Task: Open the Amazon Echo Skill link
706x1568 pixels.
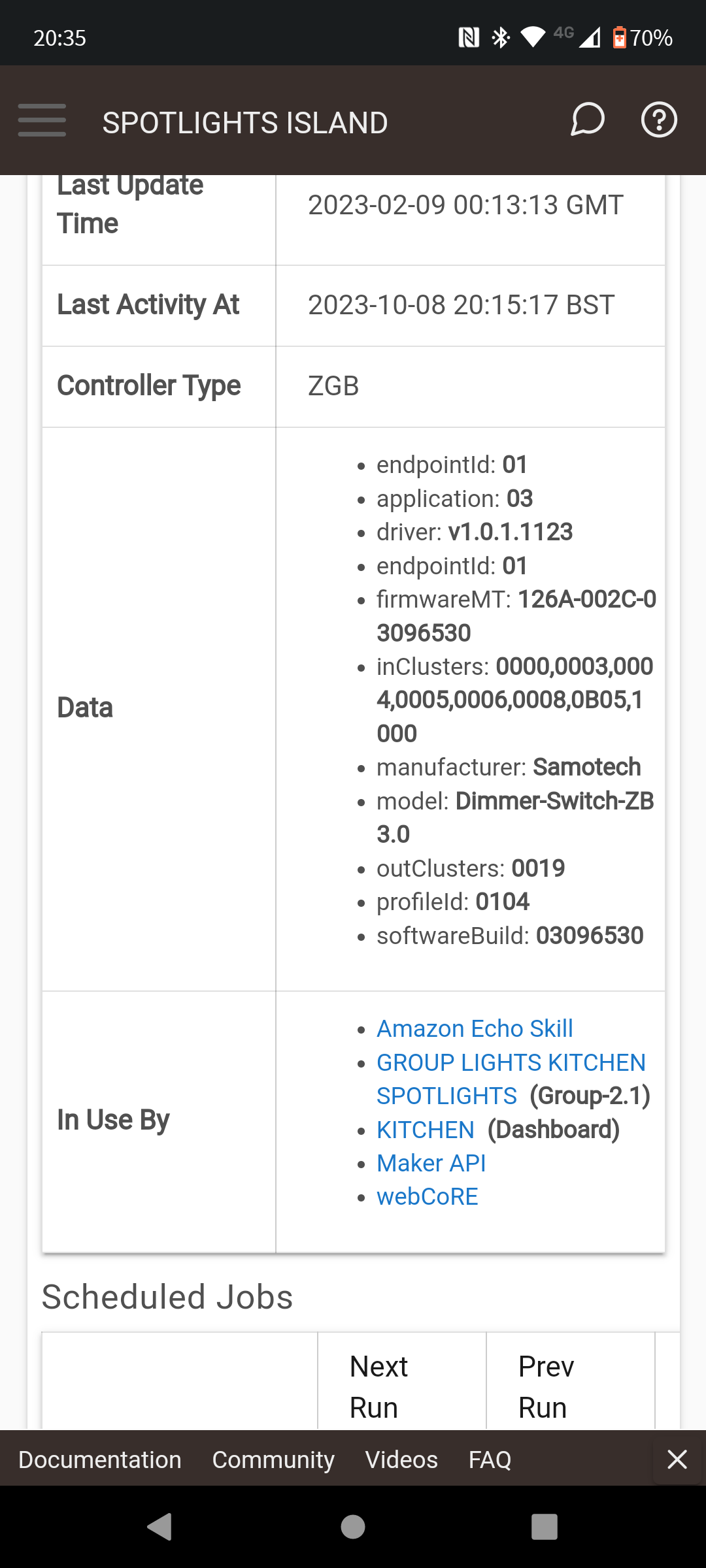Action: pyautogui.click(x=475, y=1028)
